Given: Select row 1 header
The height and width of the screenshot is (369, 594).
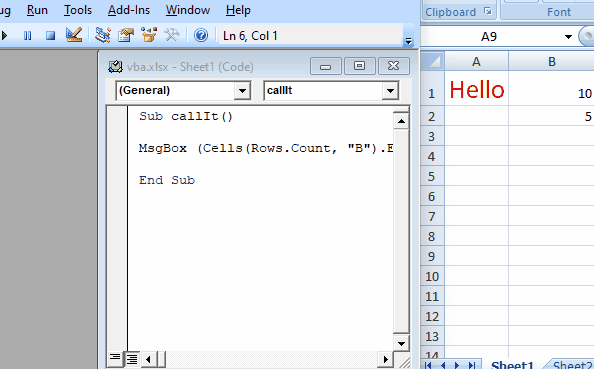Looking at the screenshot, I should point(433,88).
